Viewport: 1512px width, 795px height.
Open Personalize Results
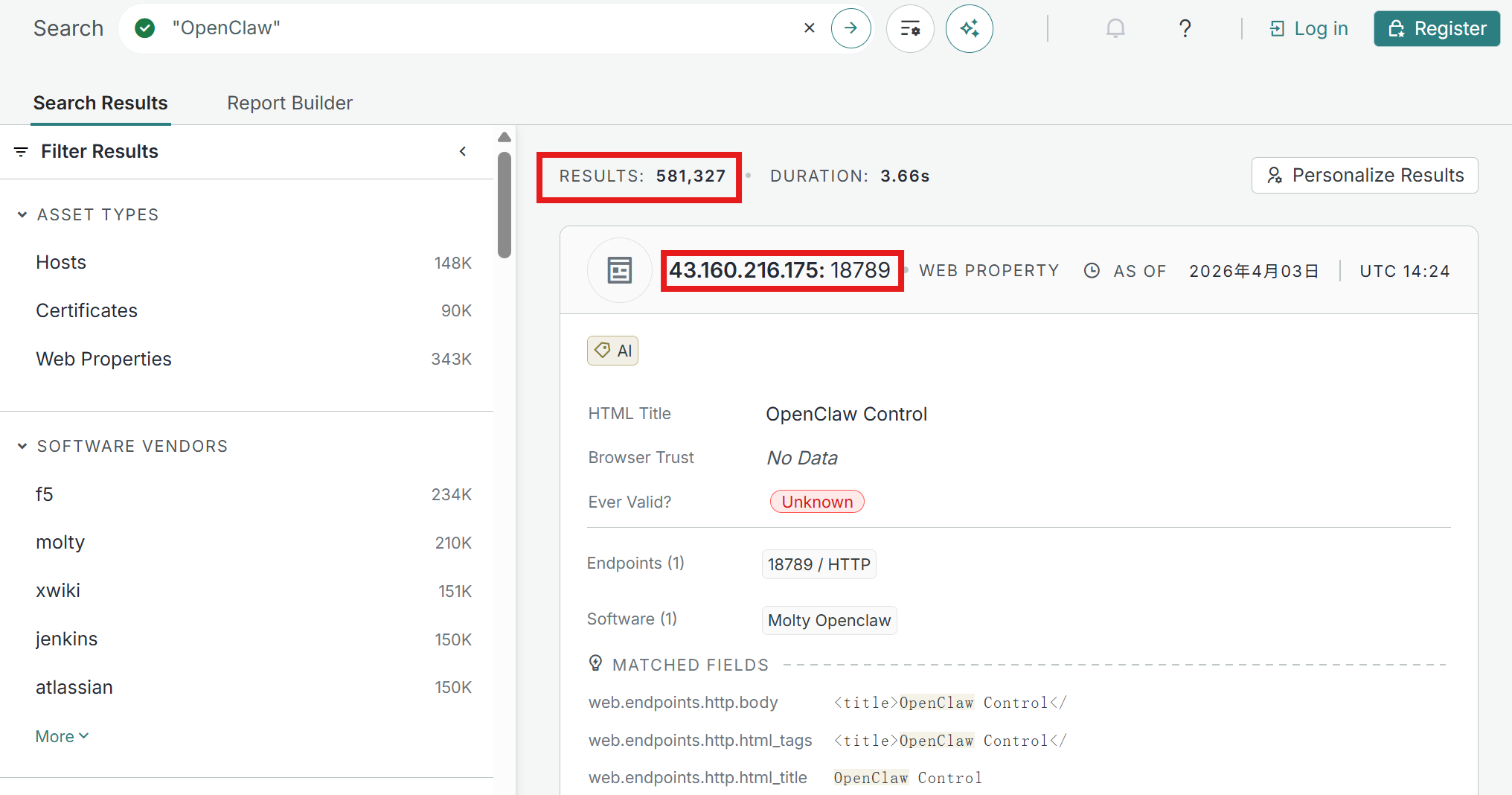pyautogui.click(x=1364, y=175)
